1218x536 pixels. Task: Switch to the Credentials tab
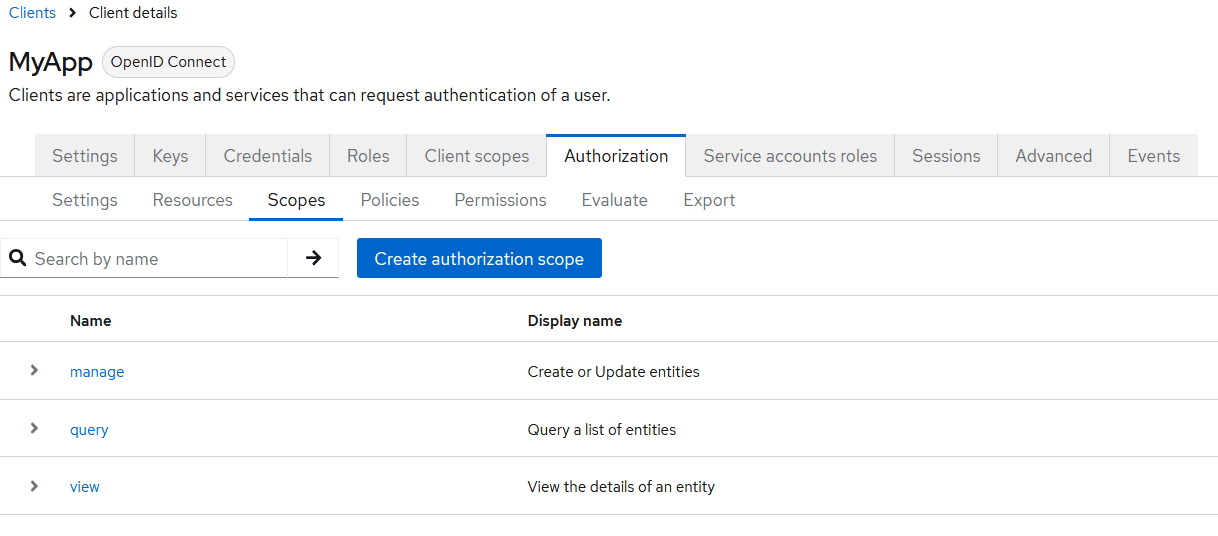pyautogui.click(x=267, y=156)
